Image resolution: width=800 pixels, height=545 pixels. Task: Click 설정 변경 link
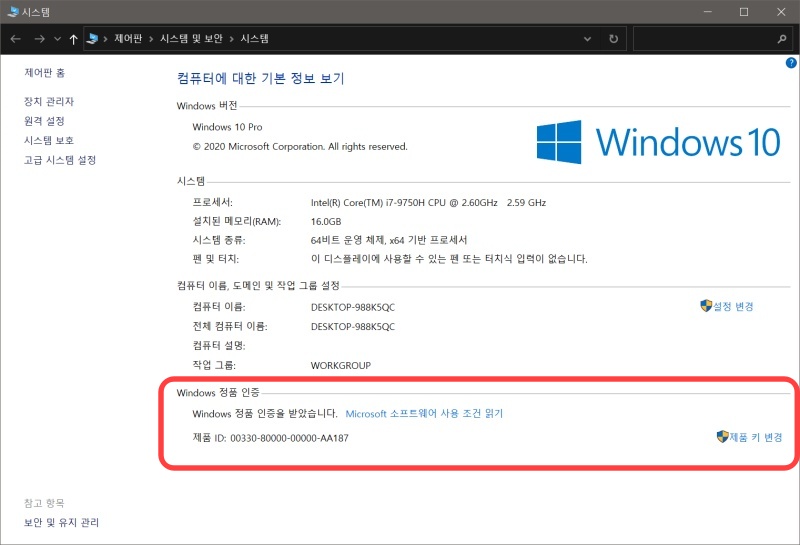point(733,306)
